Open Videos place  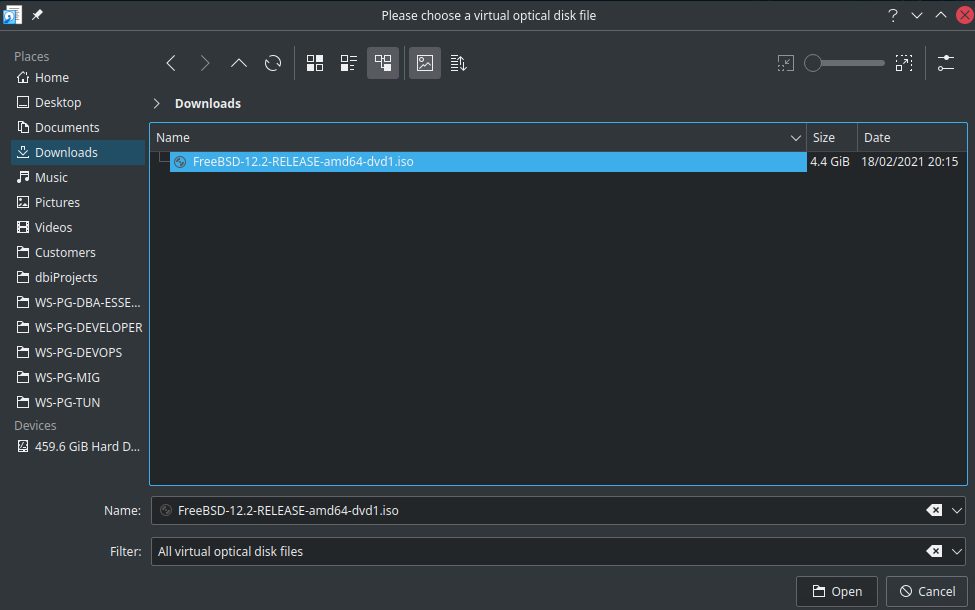pos(78,227)
